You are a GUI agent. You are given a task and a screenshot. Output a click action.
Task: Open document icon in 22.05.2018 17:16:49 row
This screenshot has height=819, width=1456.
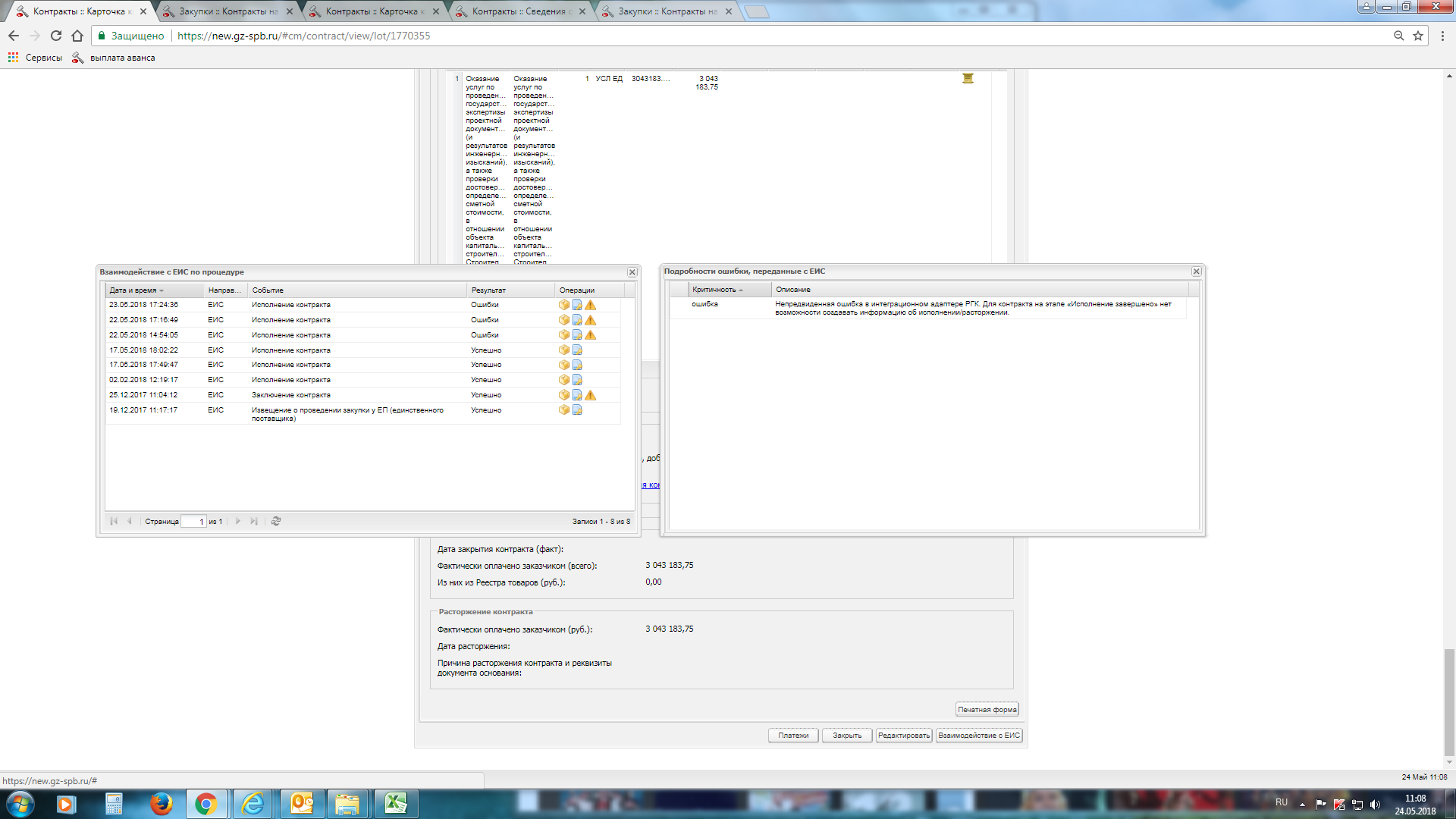(x=577, y=320)
